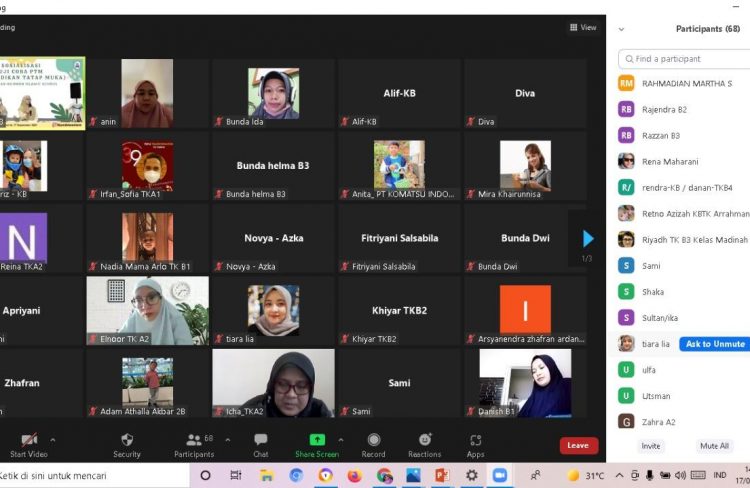The image size is (750, 488).
Task: Click the taskbar search box
Action: pos(93,476)
